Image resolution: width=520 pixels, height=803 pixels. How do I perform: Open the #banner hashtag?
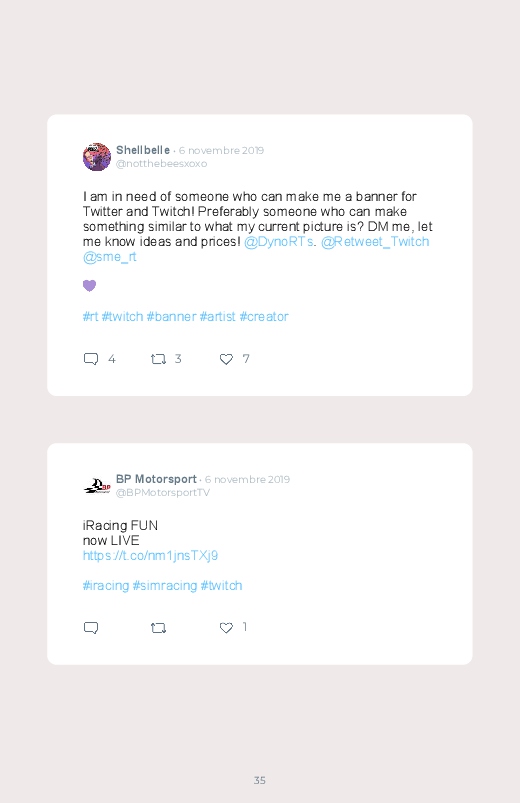tap(171, 316)
